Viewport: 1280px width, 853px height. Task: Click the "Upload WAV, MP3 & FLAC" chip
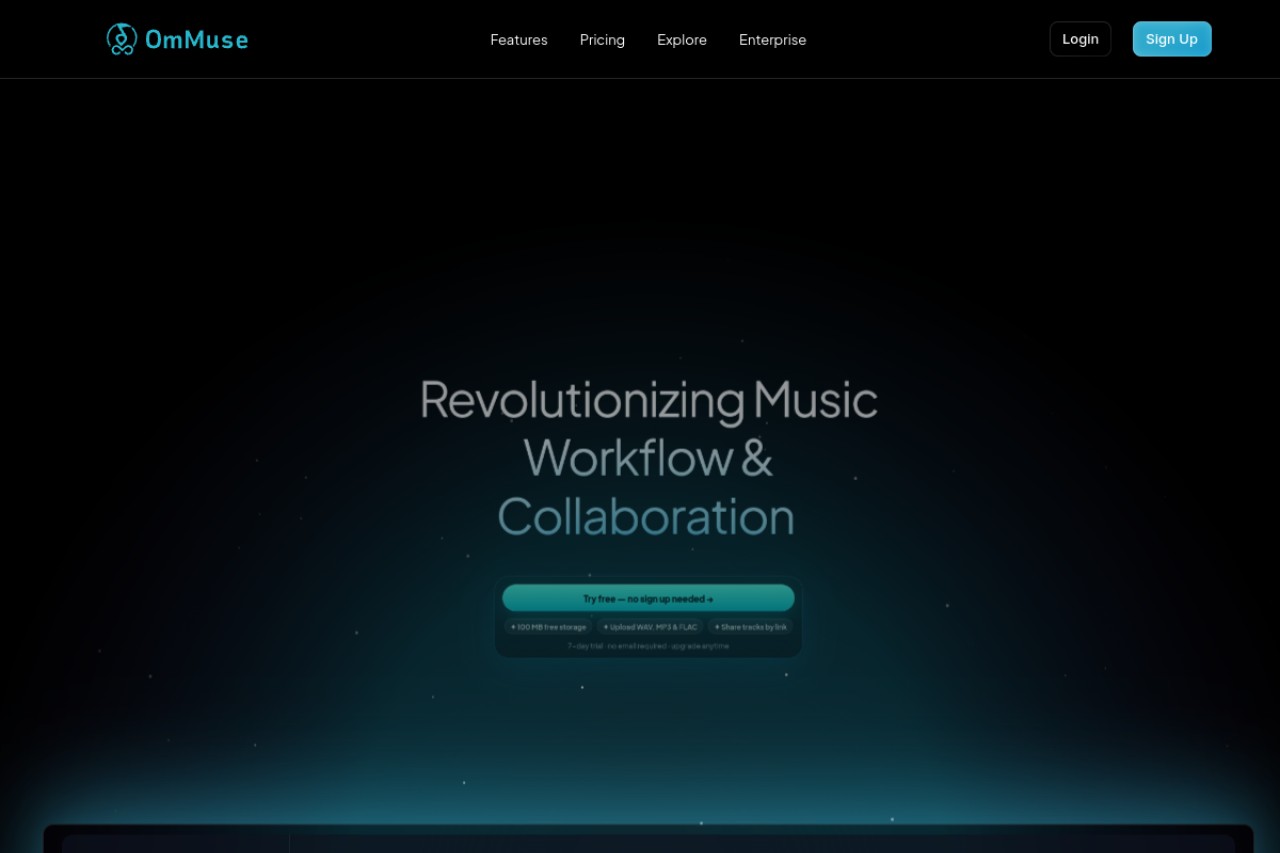(650, 627)
